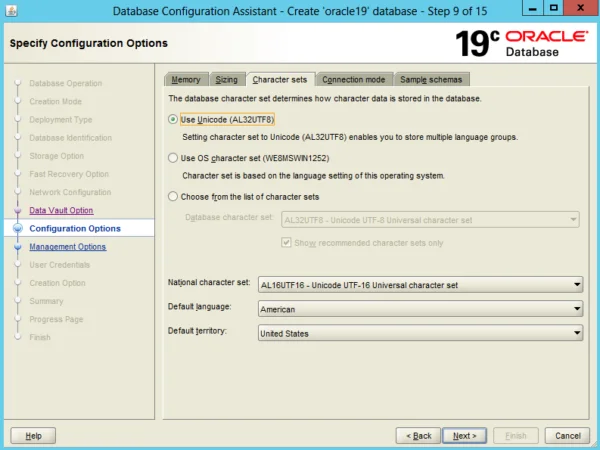Screen dimensions: 600x450
Task: Click the National character set label
Action: pyautogui.click(x=209, y=282)
